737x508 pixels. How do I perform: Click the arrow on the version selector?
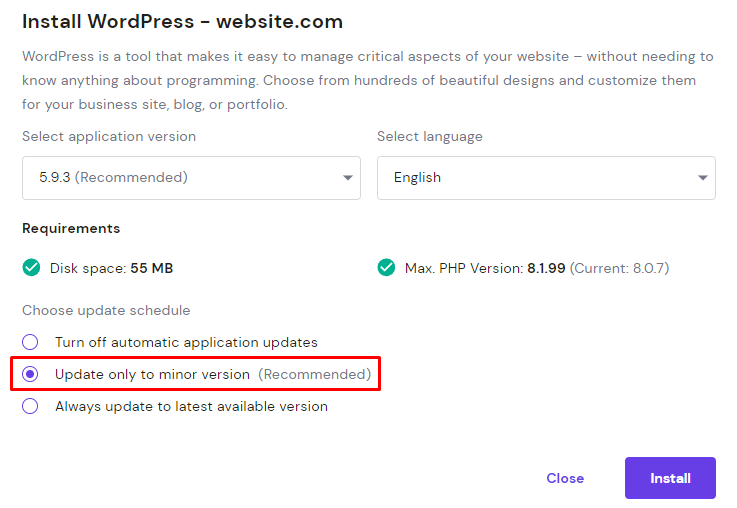coord(347,178)
